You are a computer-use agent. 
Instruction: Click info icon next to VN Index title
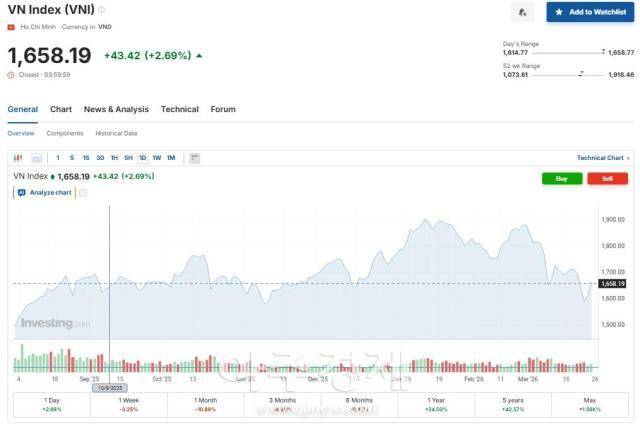point(101,10)
